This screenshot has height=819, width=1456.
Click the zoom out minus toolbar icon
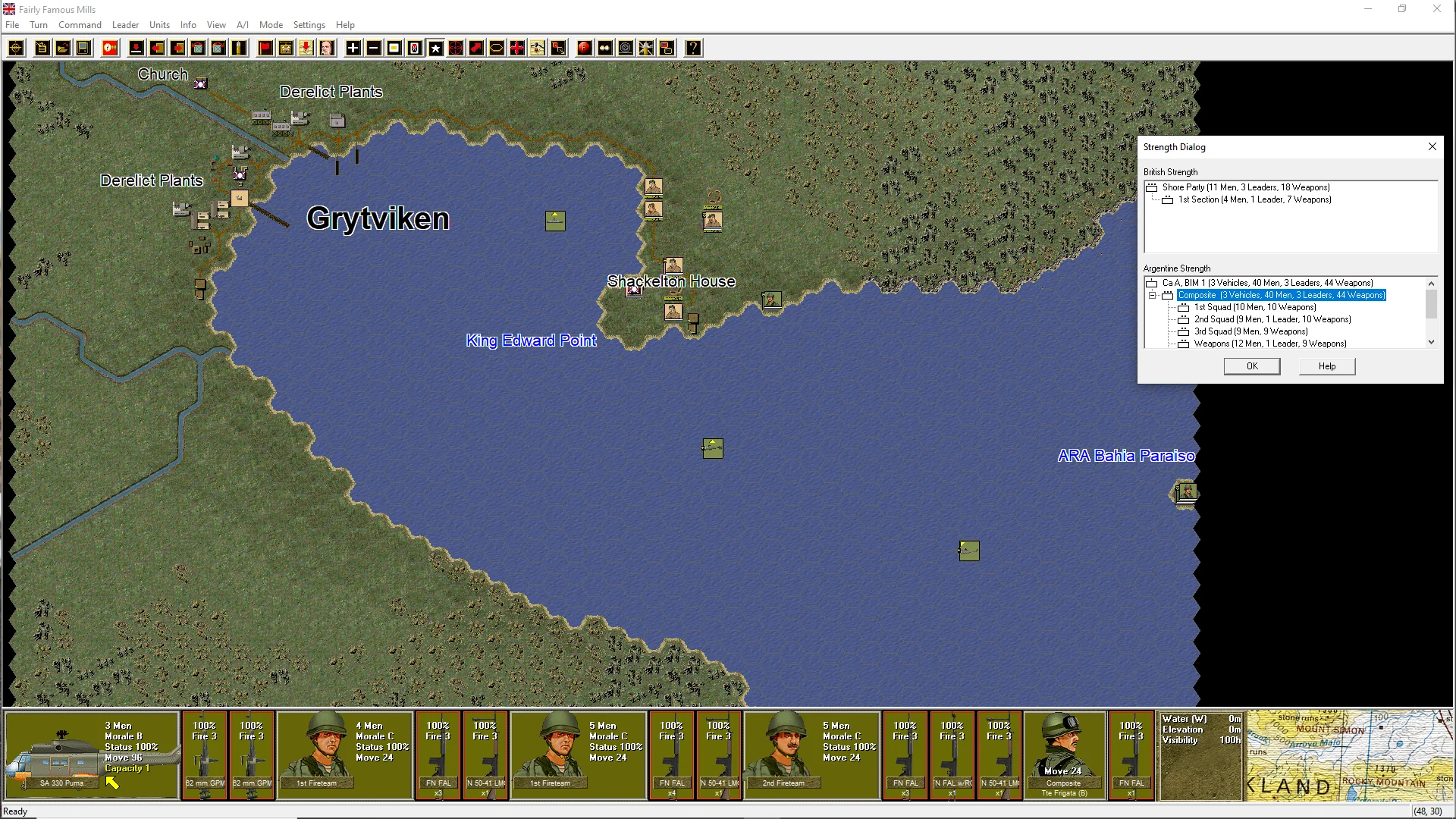[374, 49]
